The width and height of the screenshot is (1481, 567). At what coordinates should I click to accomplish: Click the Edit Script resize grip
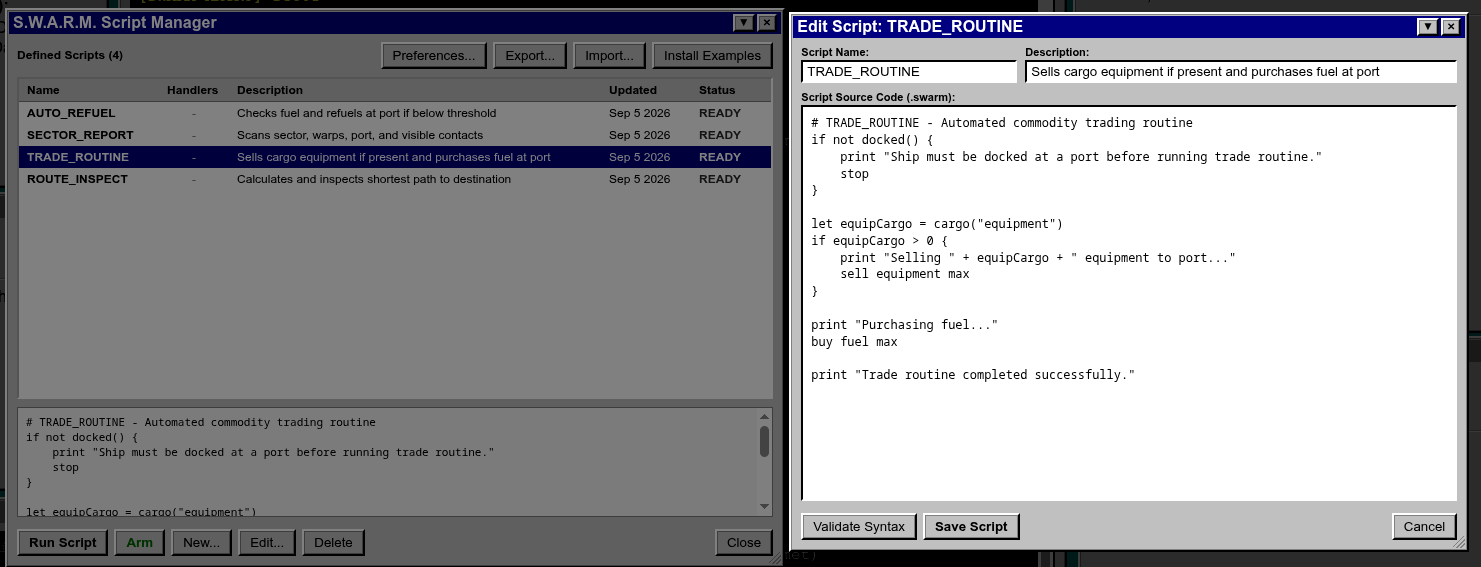[1458, 541]
